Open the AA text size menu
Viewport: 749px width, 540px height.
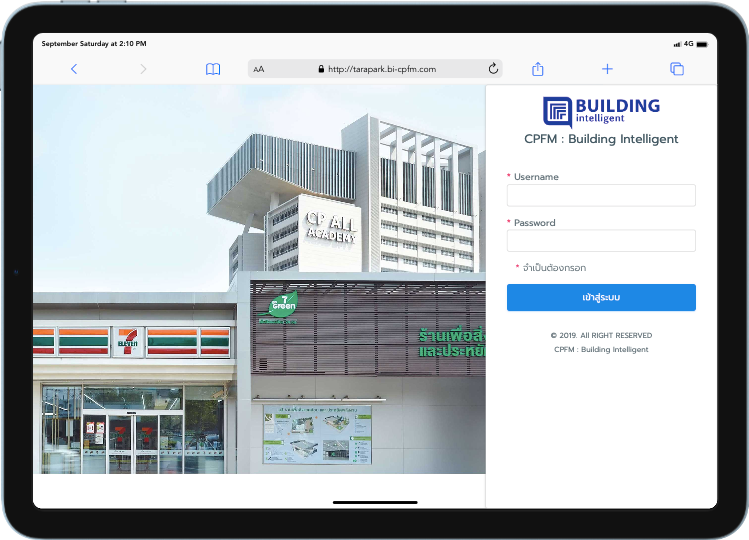pyautogui.click(x=259, y=69)
